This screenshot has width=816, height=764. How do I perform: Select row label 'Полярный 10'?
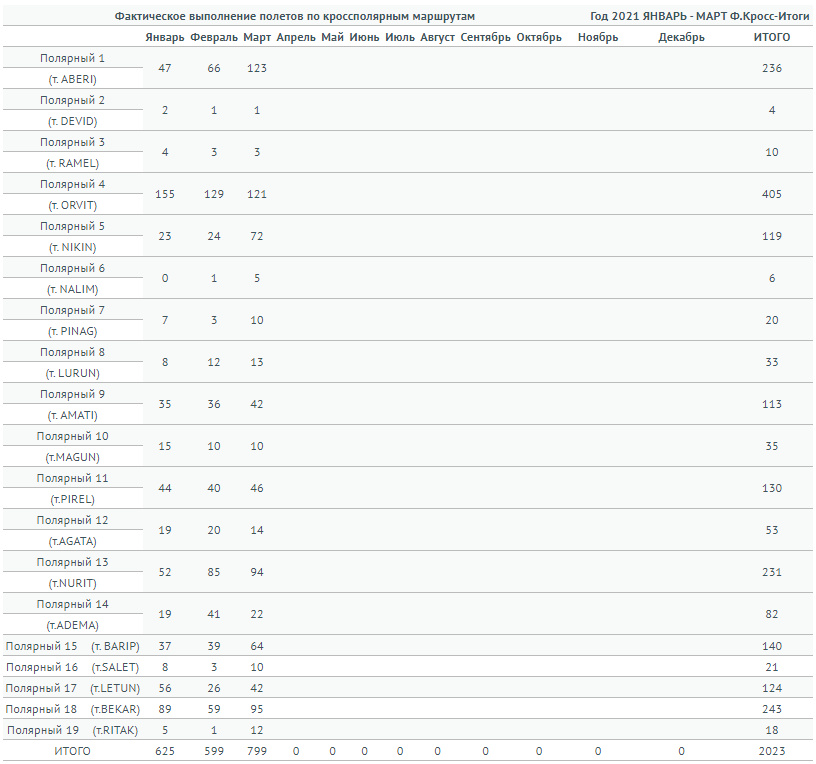coord(72,437)
